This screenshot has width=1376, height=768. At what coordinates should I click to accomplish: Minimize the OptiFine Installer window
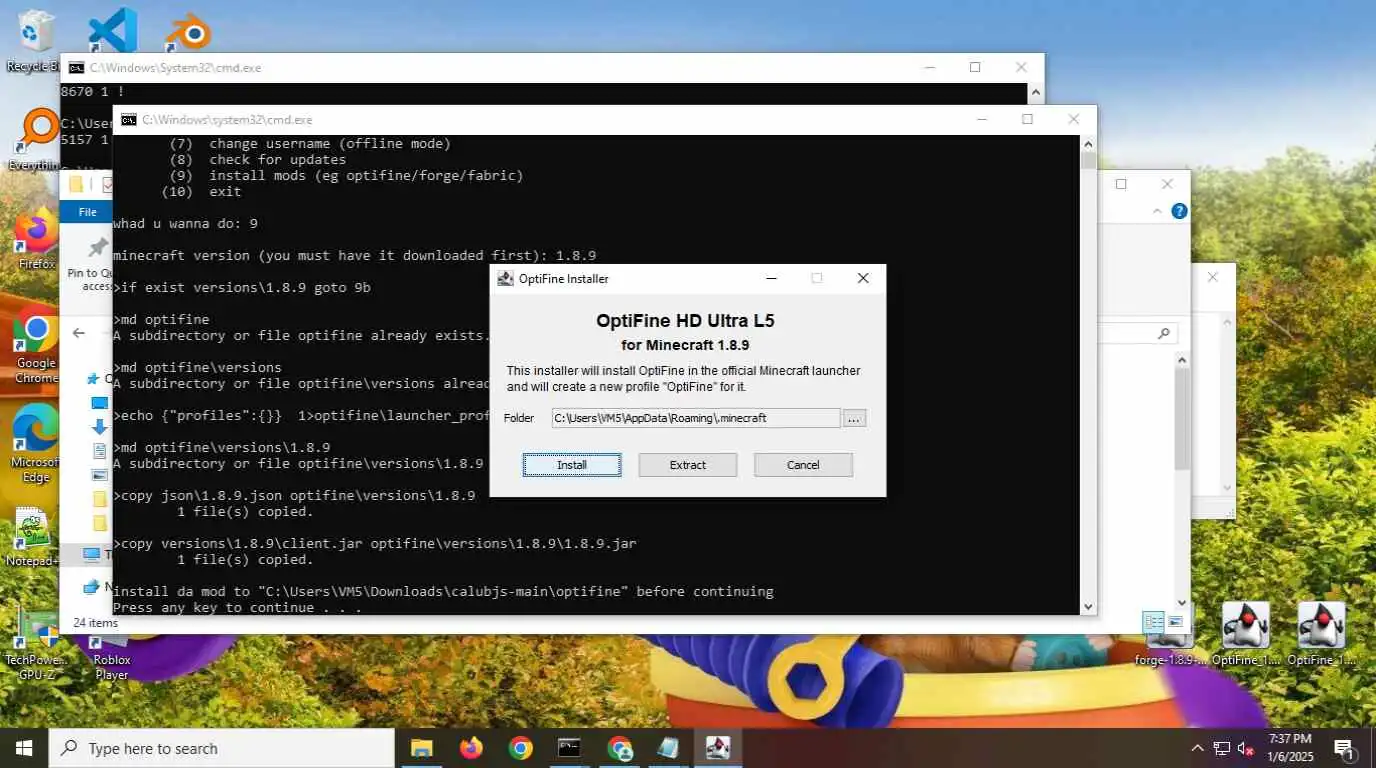(771, 279)
